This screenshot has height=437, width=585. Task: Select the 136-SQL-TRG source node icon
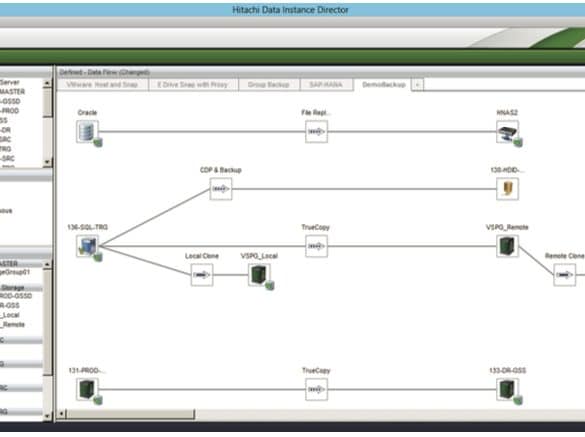point(87,246)
